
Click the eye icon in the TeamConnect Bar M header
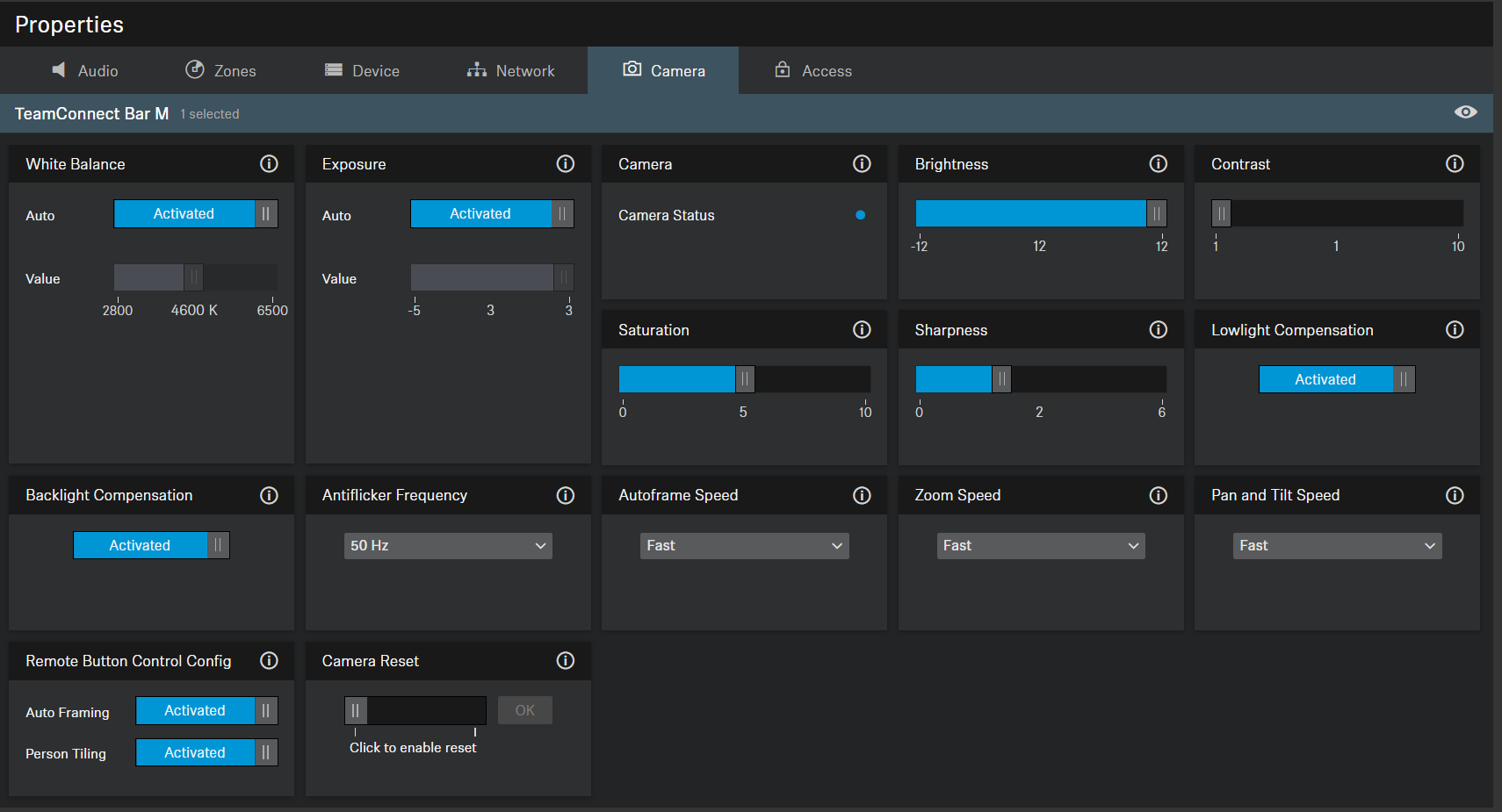point(1465,112)
